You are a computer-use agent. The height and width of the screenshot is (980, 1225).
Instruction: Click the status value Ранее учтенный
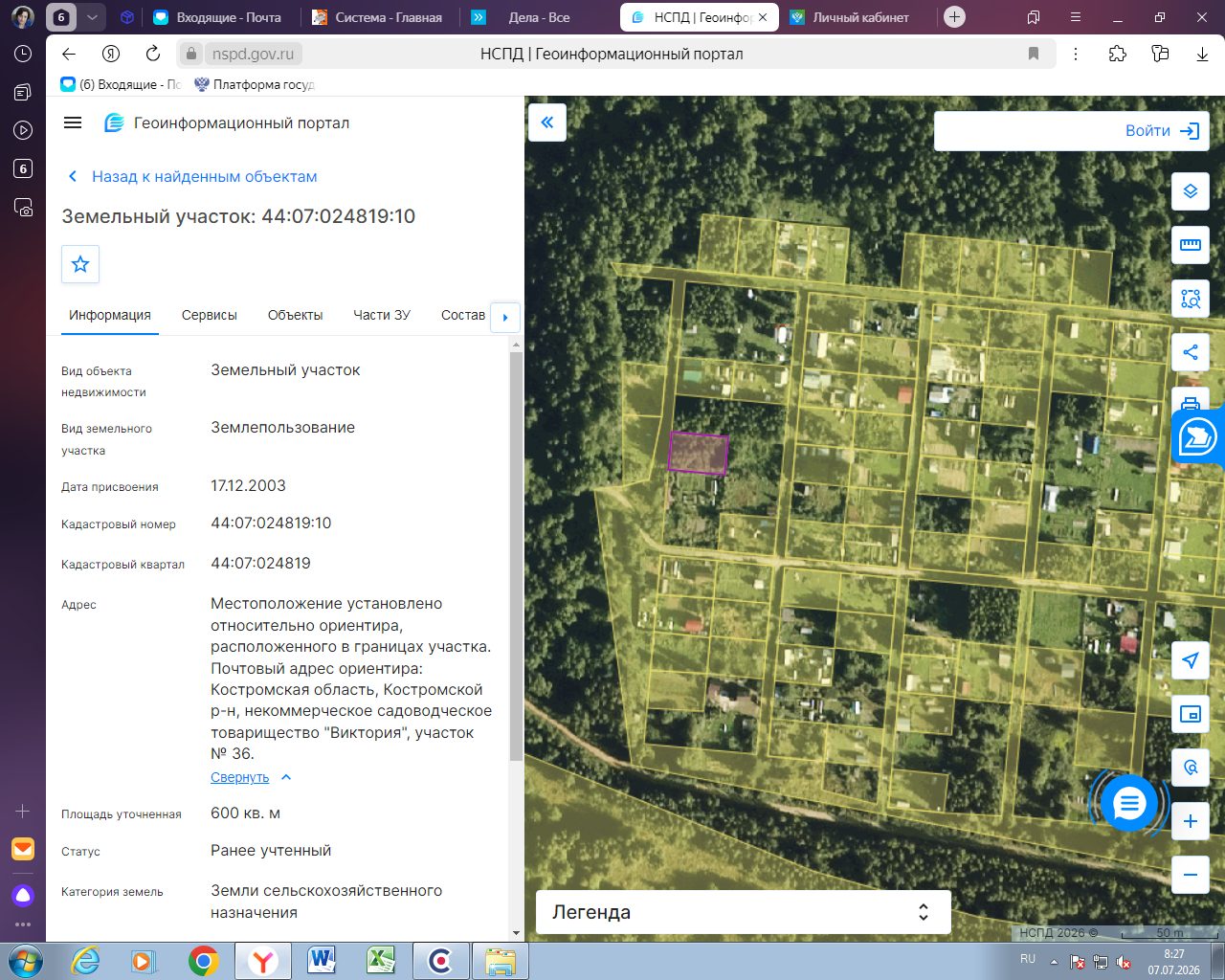(271, 850)
